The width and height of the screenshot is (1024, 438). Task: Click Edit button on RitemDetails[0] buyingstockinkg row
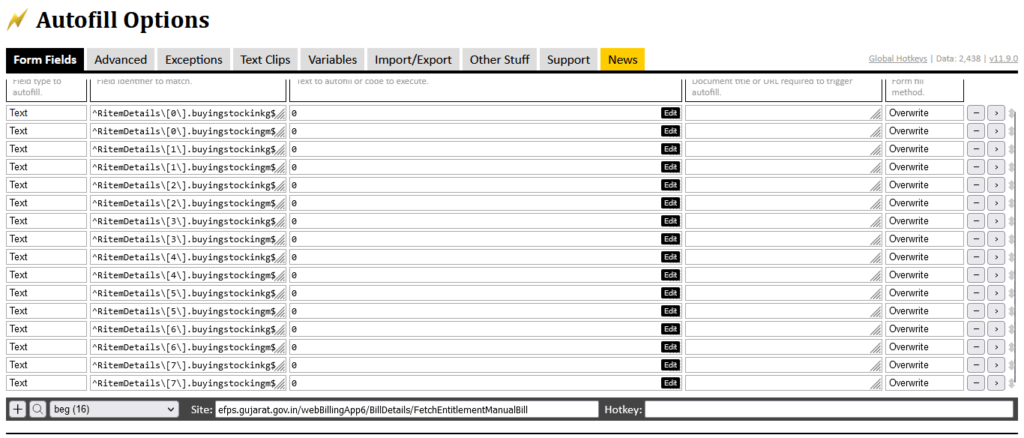coord(670,113)
